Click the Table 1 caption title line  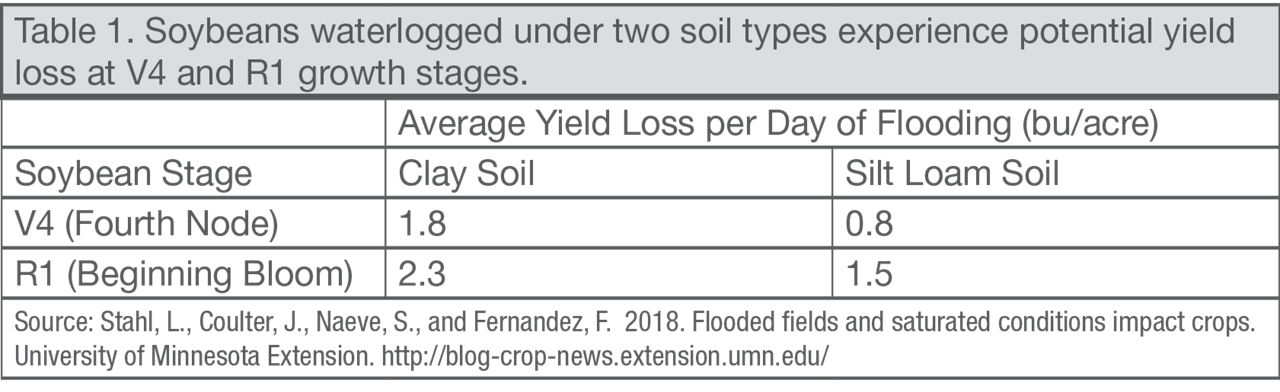[x=628, y=31]
